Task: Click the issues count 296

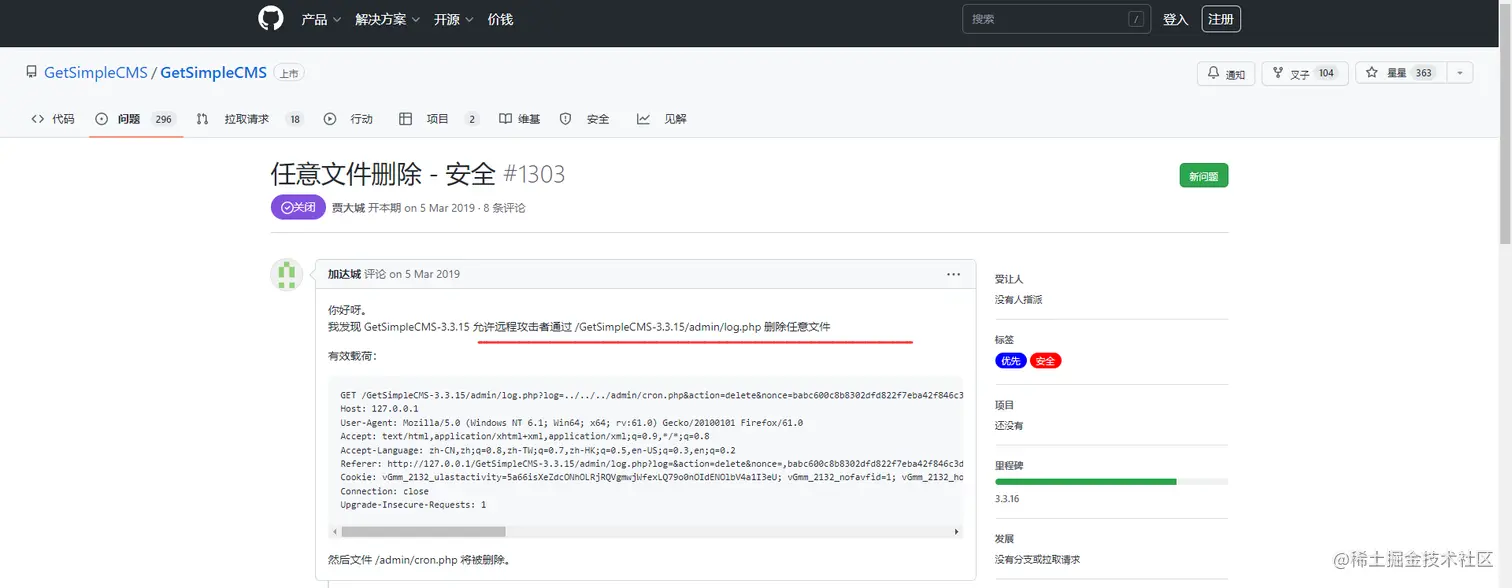Action: 164,119
